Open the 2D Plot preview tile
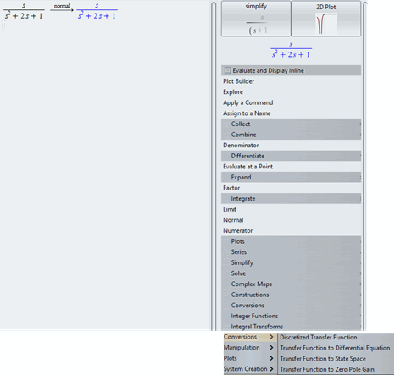 tap(326, 19)
